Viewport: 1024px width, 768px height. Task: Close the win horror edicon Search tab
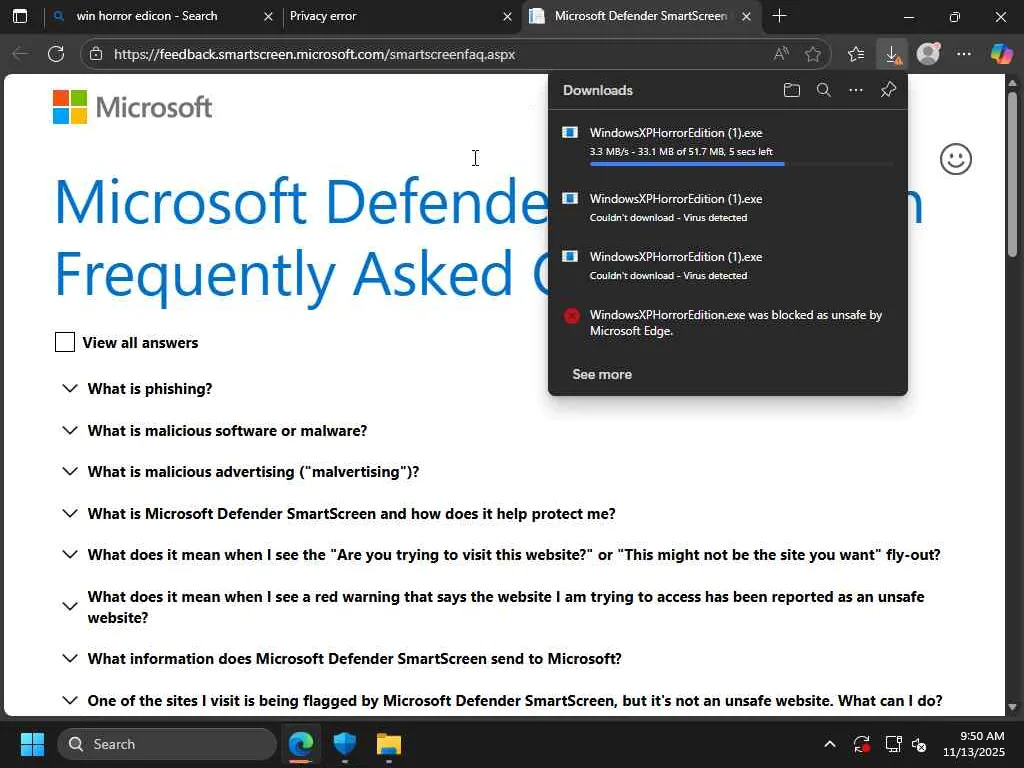268,16
